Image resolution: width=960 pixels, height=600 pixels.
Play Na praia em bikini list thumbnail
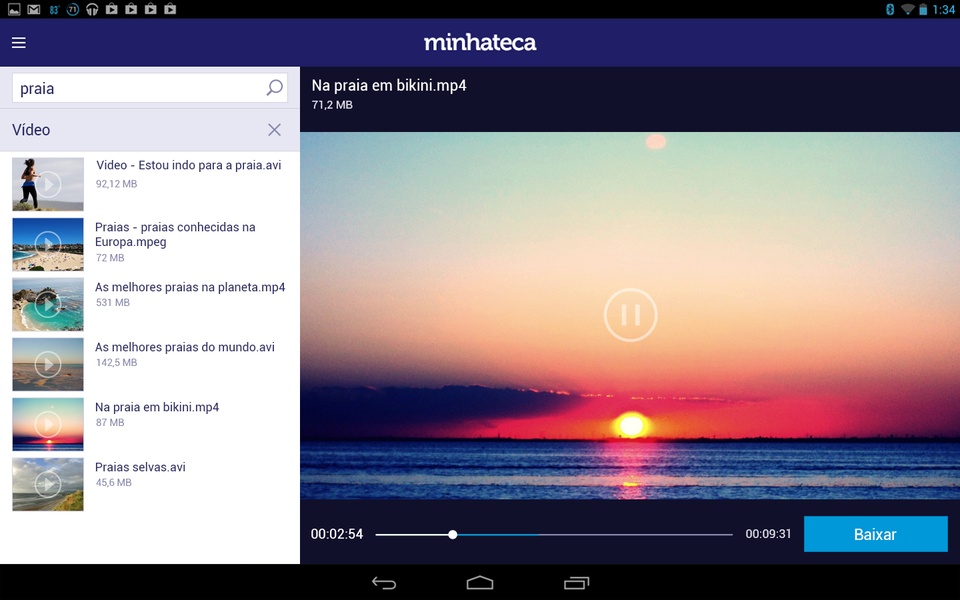point(48,424)
